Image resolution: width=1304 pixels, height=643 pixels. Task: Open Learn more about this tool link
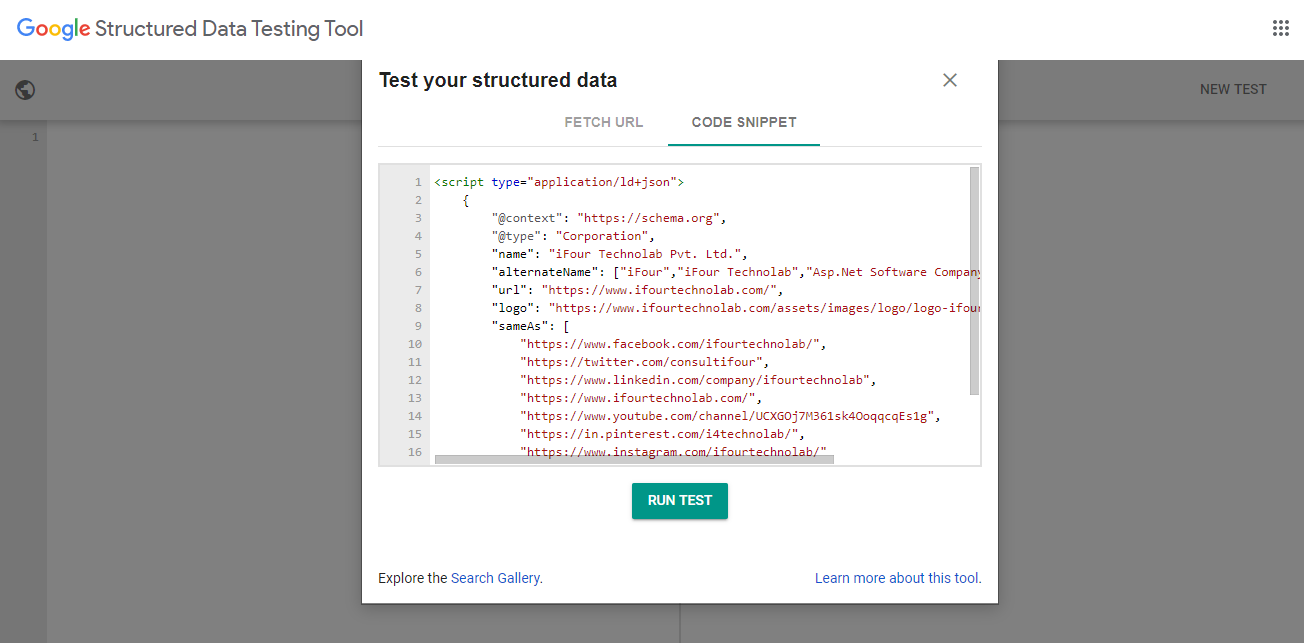tap(898, 578)
